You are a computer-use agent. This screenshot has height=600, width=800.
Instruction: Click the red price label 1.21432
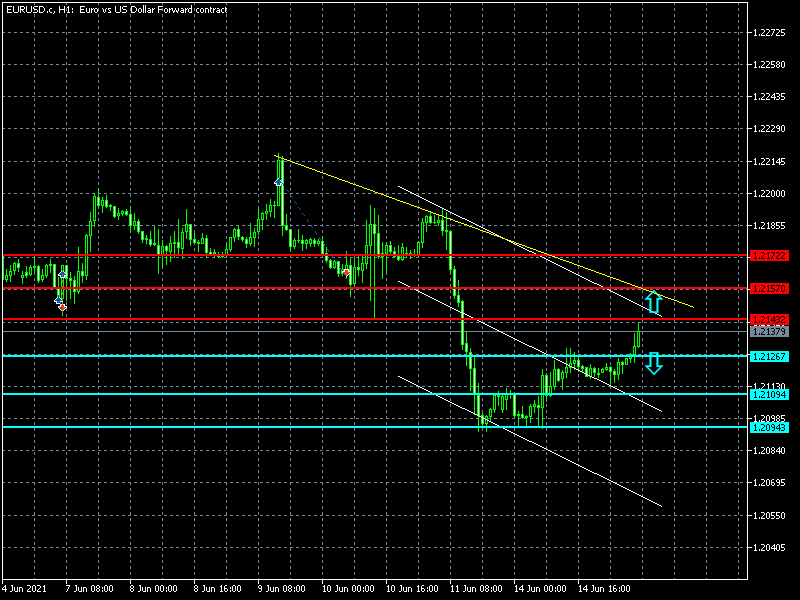769,320
